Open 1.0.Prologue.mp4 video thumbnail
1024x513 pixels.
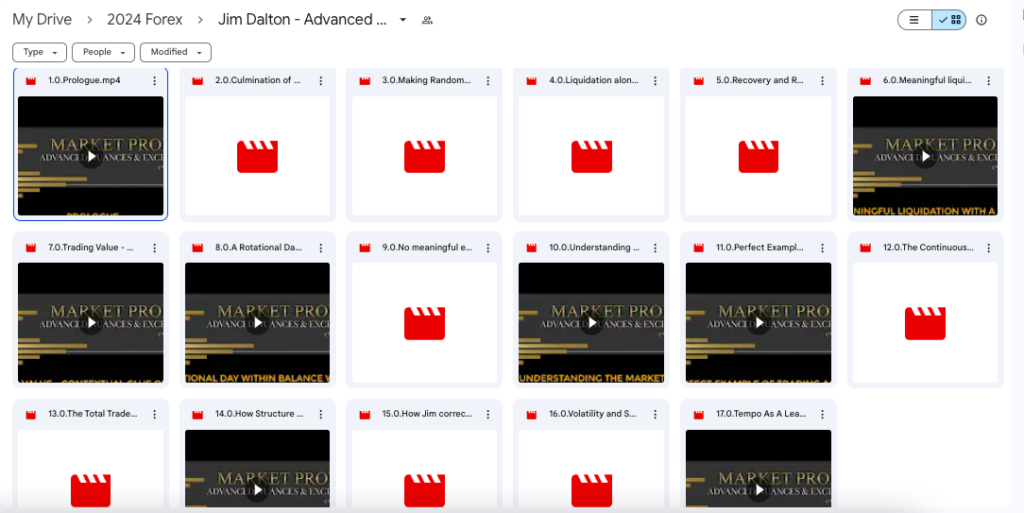[91, 156]
